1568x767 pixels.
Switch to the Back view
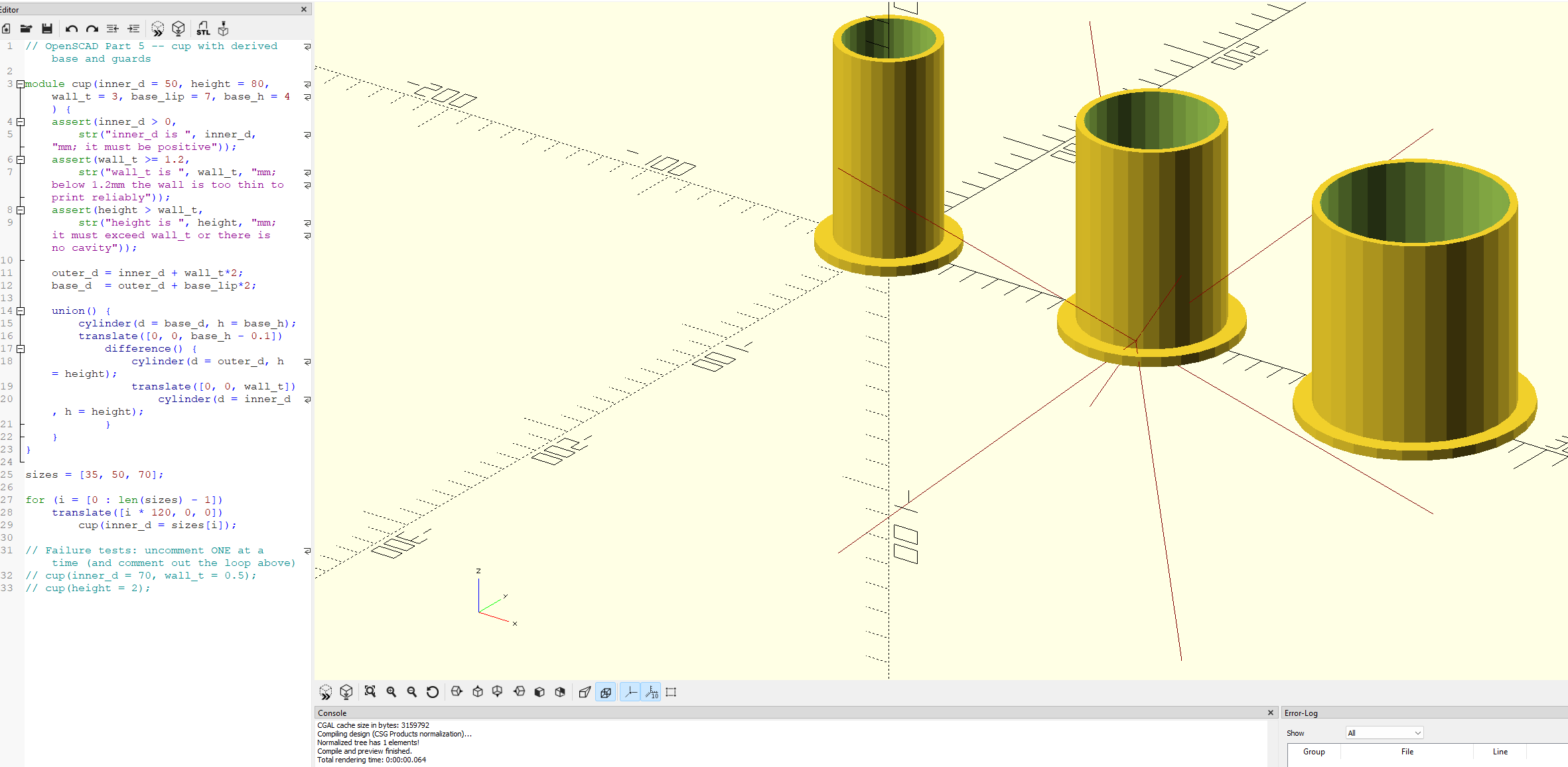560,691
